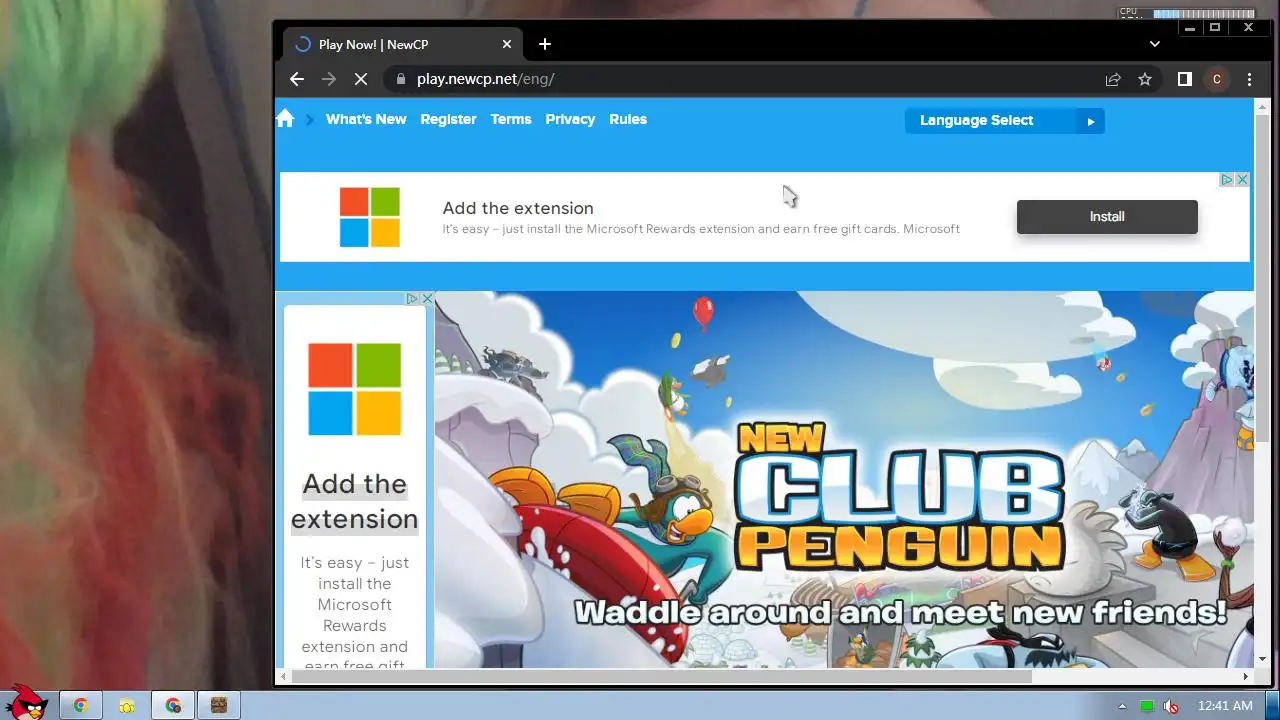The height and width of the screenshot is (720, 1280).
Task: Bookmark this page with the star icon
Action: (1145, 79)
